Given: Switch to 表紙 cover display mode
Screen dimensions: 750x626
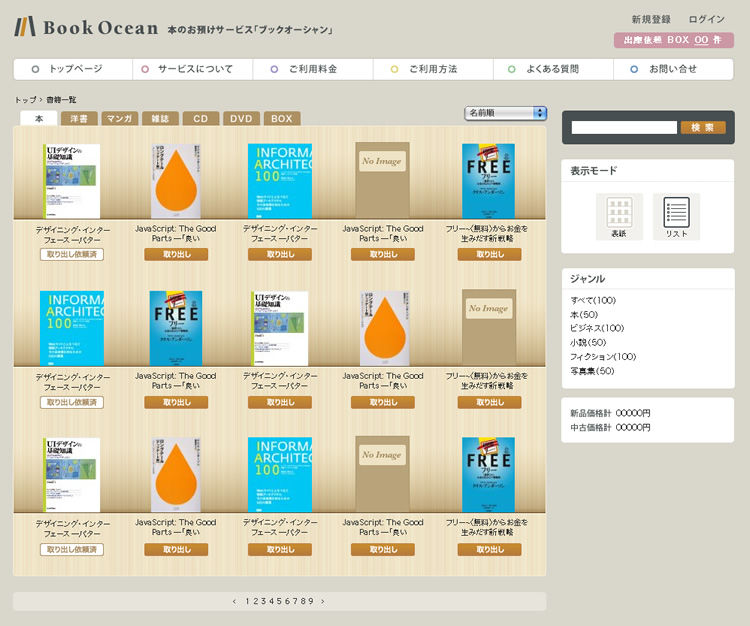Looking at the screenshot, I should click(619, 217).
